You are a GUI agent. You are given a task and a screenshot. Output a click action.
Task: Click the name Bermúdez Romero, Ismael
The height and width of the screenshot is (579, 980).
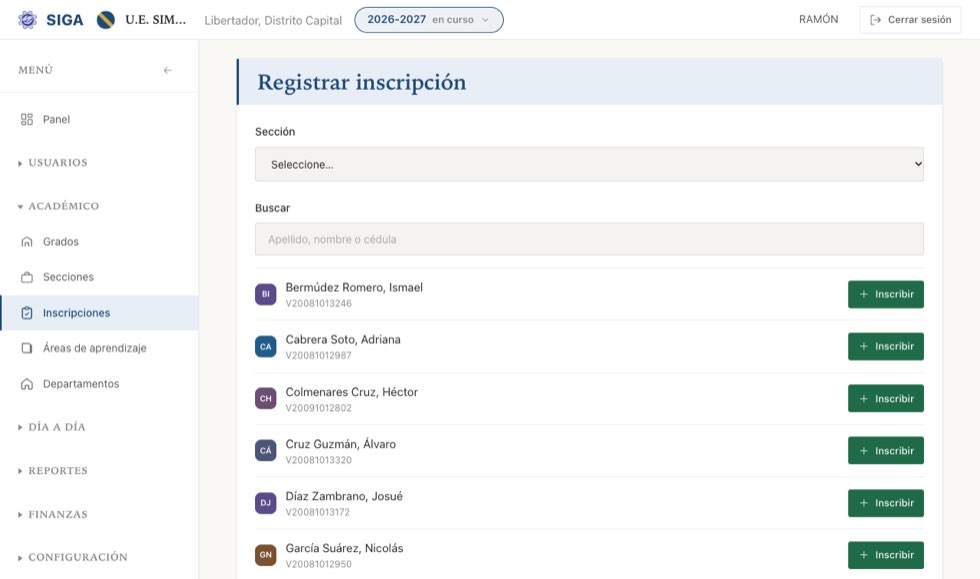[354, 288]
